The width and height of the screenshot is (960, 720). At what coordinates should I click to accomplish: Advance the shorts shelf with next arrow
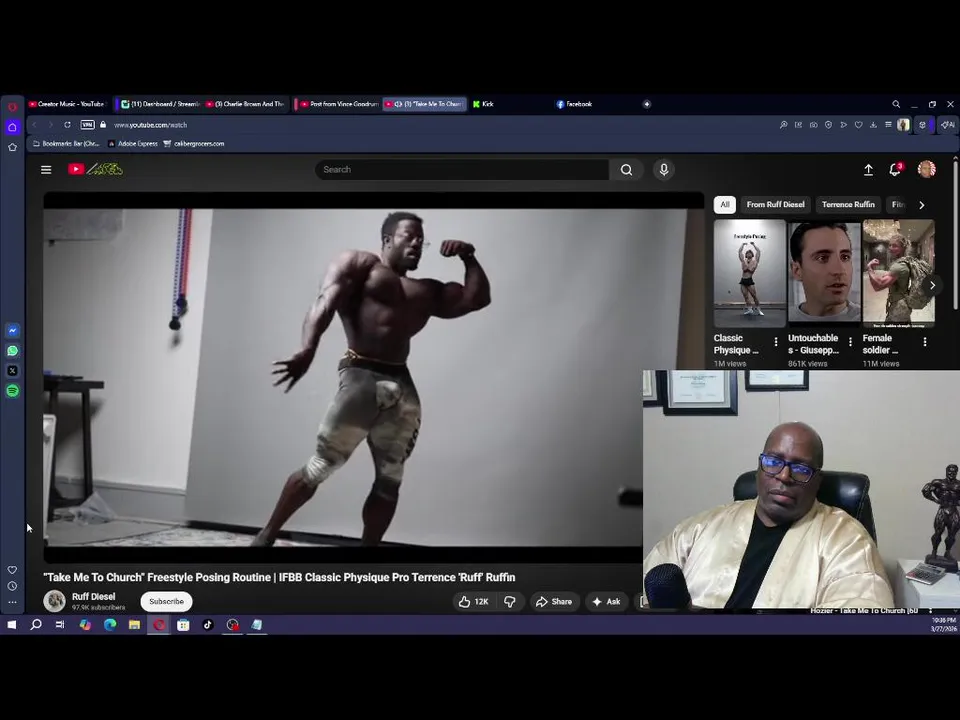[932, 285]
